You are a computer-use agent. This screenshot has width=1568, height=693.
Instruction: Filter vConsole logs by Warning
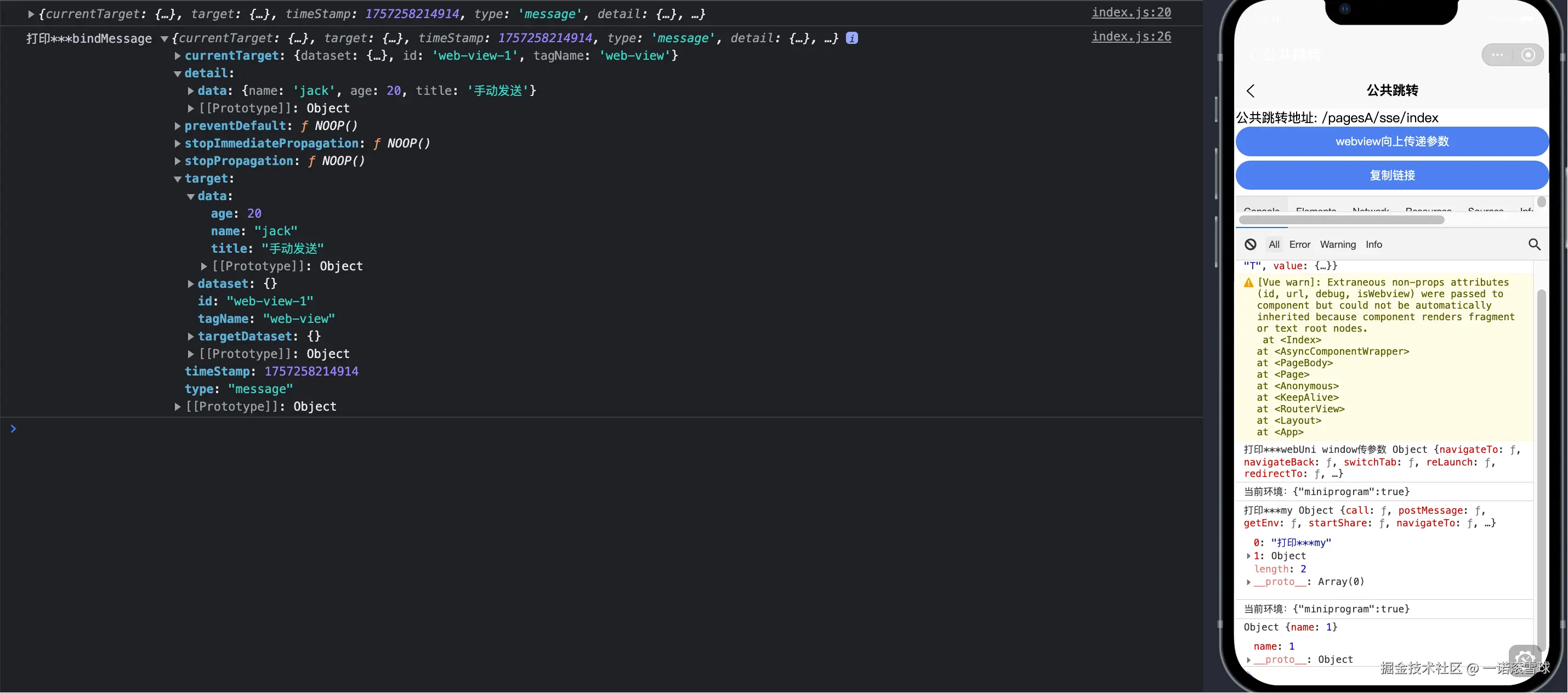[1337, 244]
